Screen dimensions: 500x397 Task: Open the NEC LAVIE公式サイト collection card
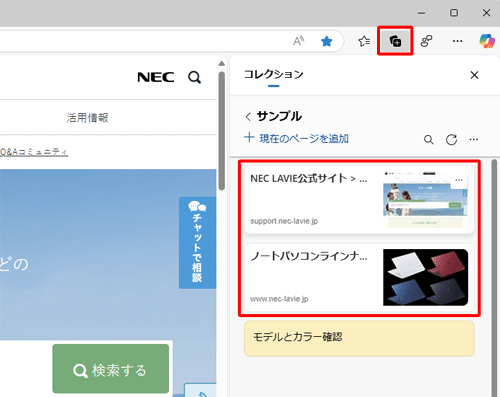coord(359,200)
